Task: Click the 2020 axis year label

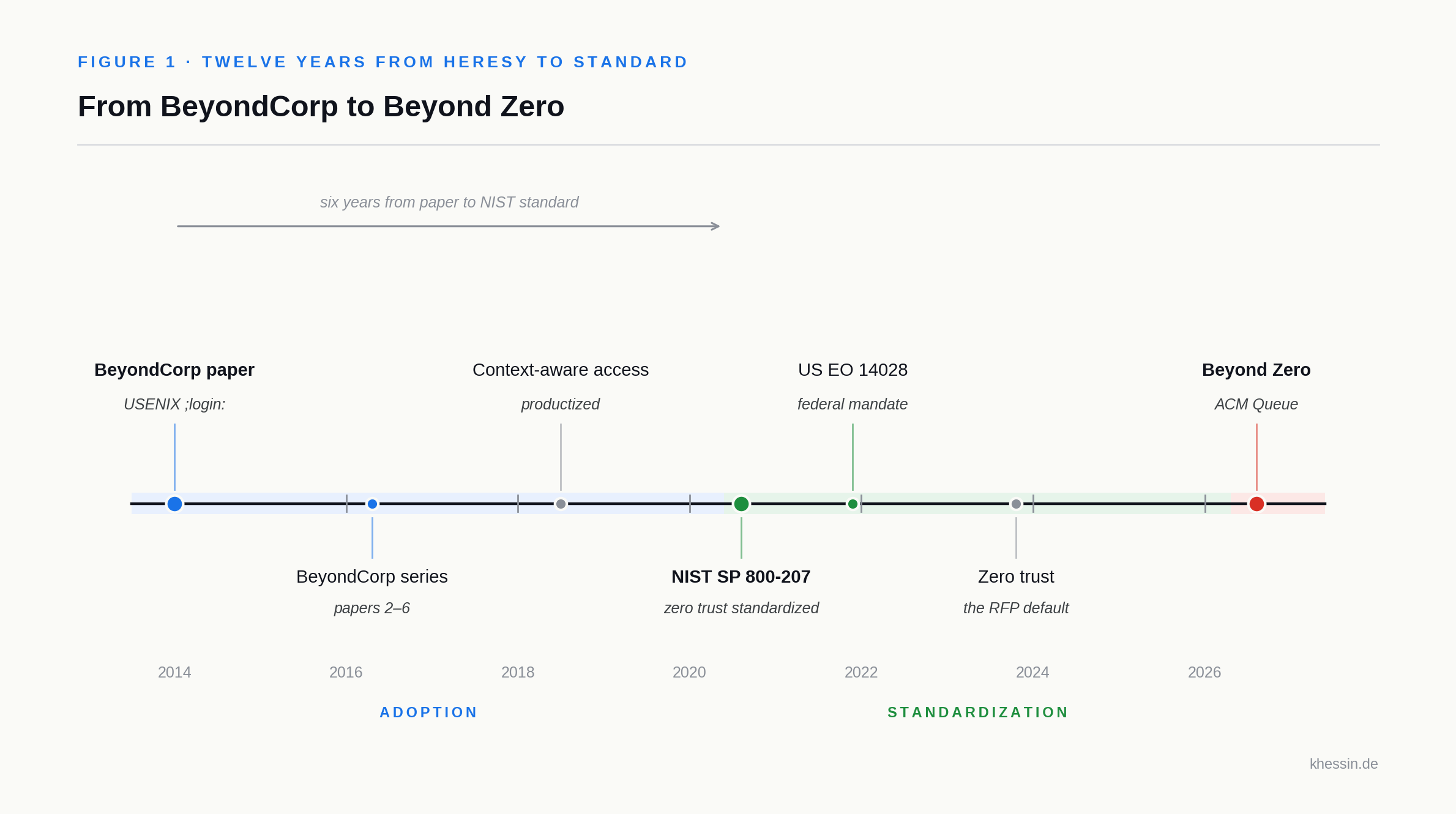Action: click(x=689, y=672)
